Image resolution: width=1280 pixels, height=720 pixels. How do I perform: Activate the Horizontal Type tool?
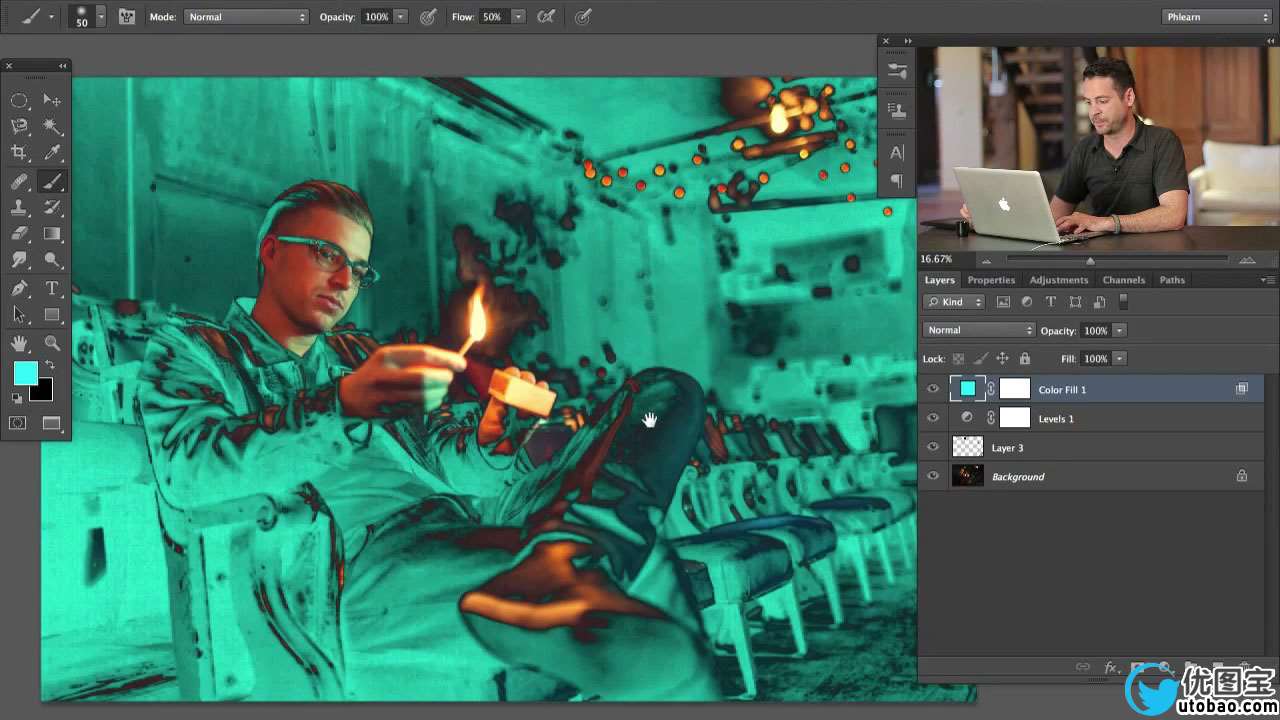pos(52,288)
